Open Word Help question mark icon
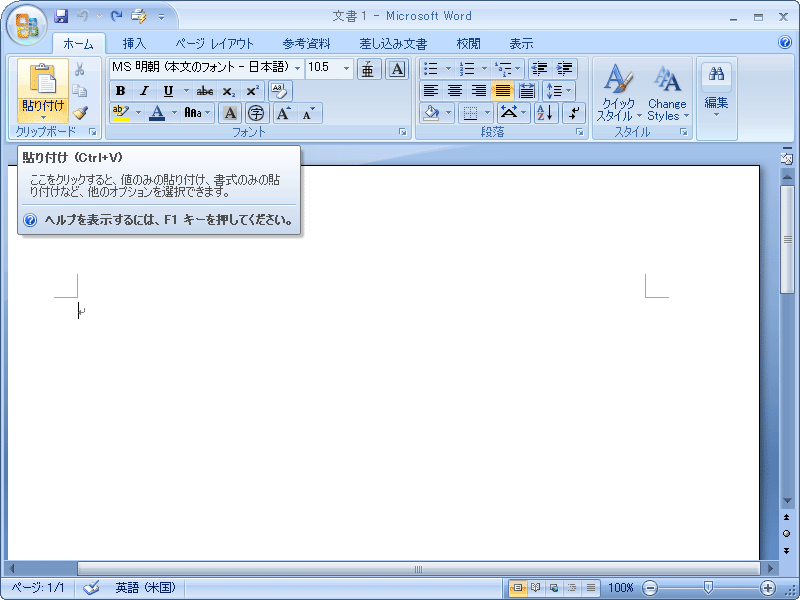Image resolution: width=800 pixels, height=600 pixels. (x=786, y=42)
